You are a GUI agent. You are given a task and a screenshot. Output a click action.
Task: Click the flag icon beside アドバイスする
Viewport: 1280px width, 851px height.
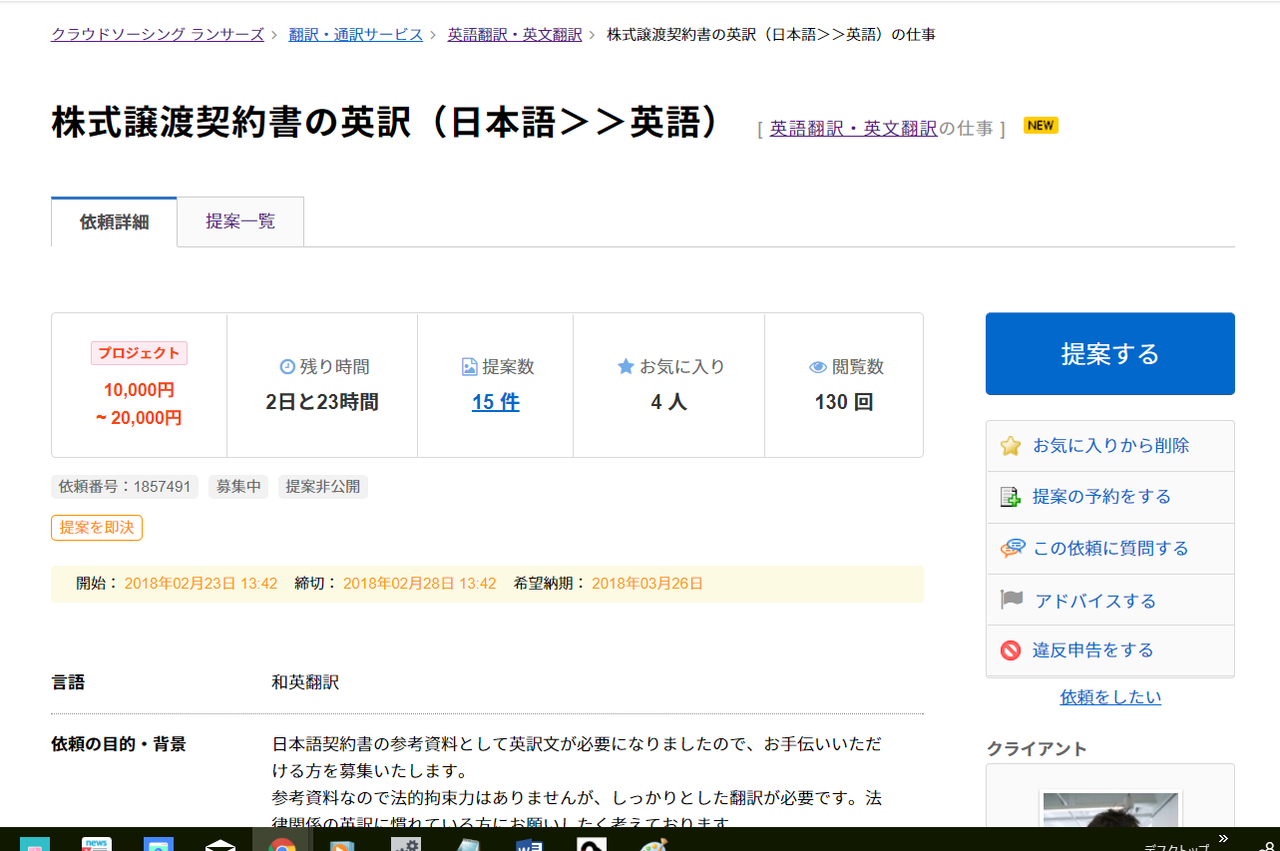1010,599
